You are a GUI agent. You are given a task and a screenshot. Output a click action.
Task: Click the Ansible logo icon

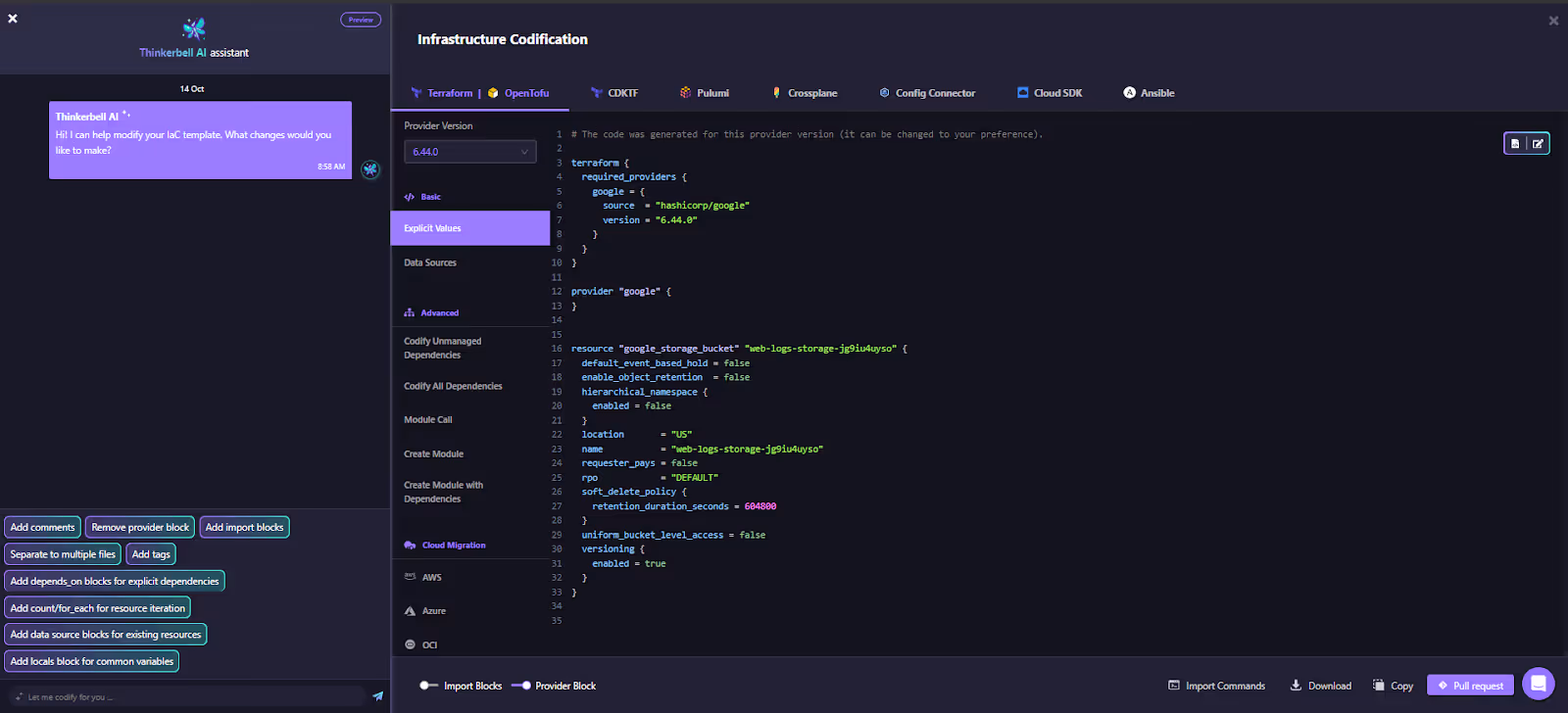[x=1129, y=93]
